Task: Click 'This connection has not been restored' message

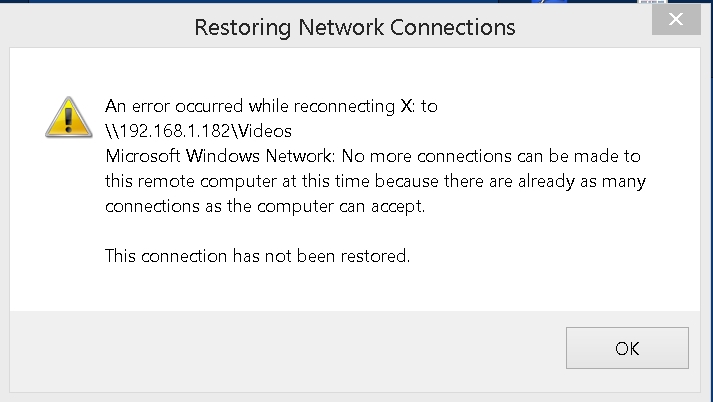Action: (258, 256)
